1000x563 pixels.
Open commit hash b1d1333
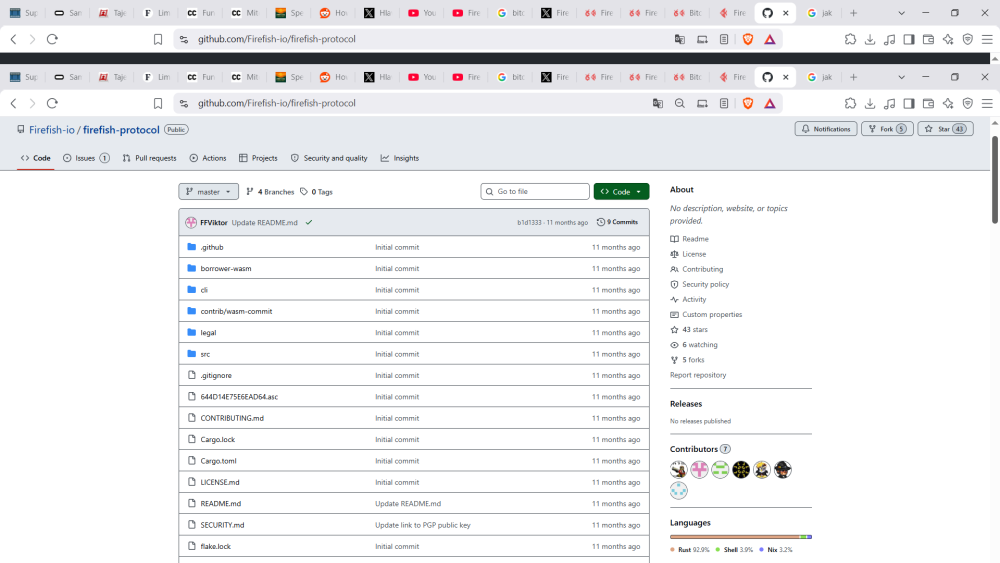[529, 223]
